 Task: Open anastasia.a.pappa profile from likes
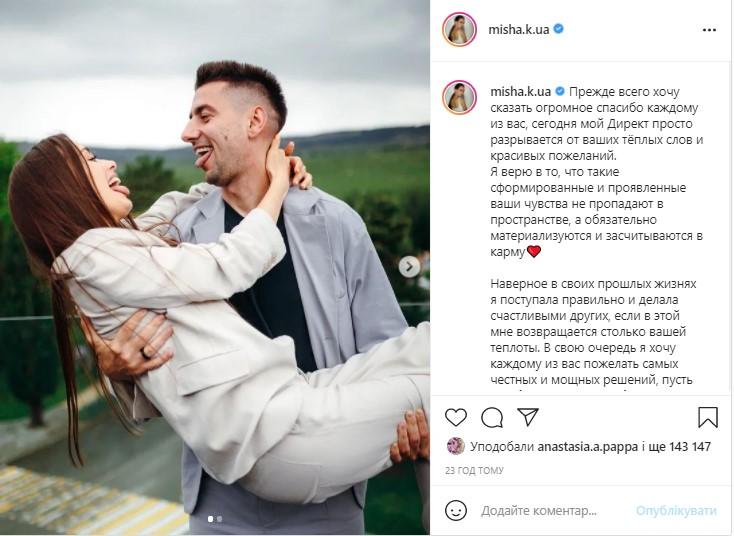pyautogui.click(x=587, y=447)
